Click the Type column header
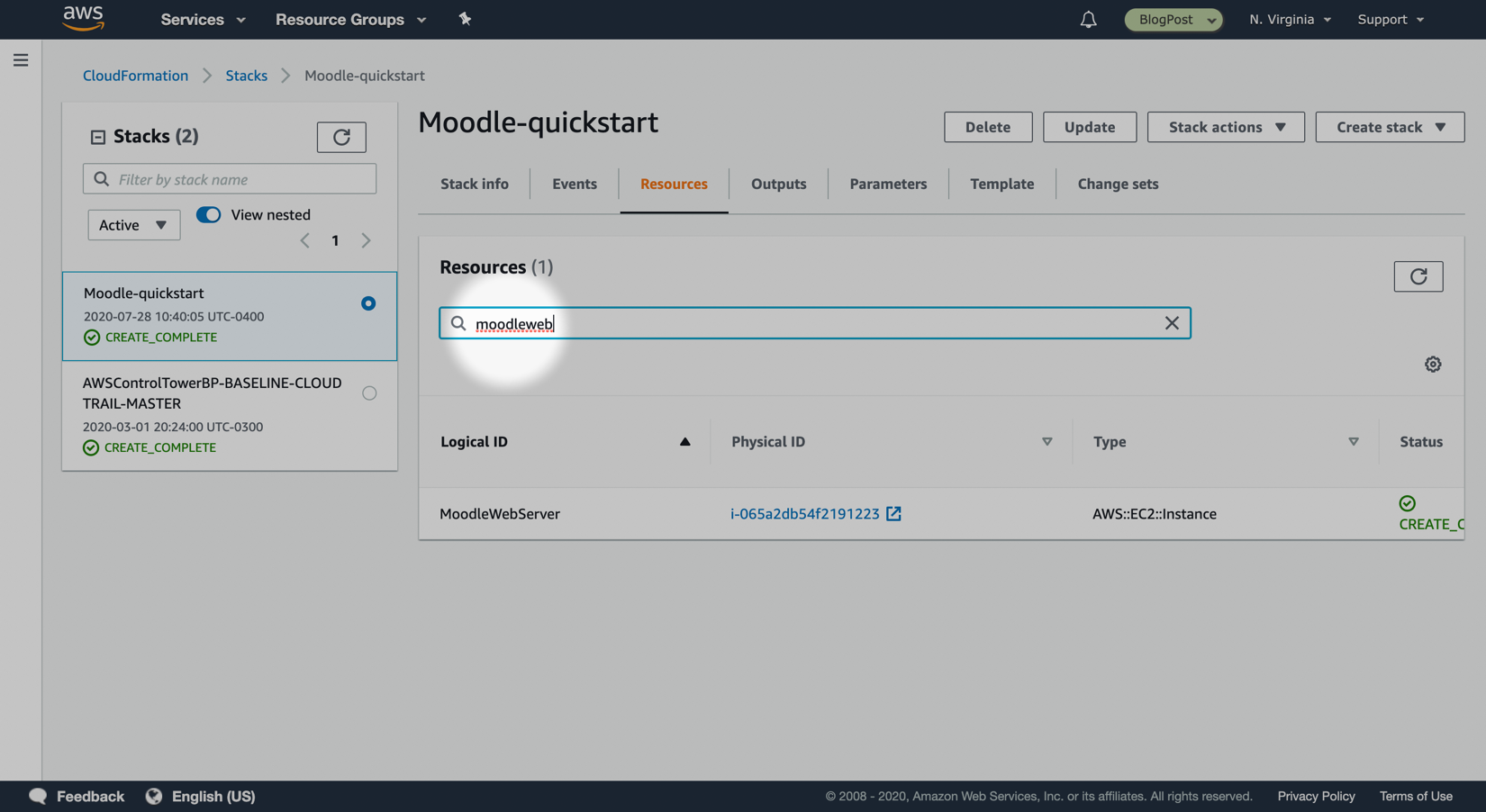 coord(1110,442)
